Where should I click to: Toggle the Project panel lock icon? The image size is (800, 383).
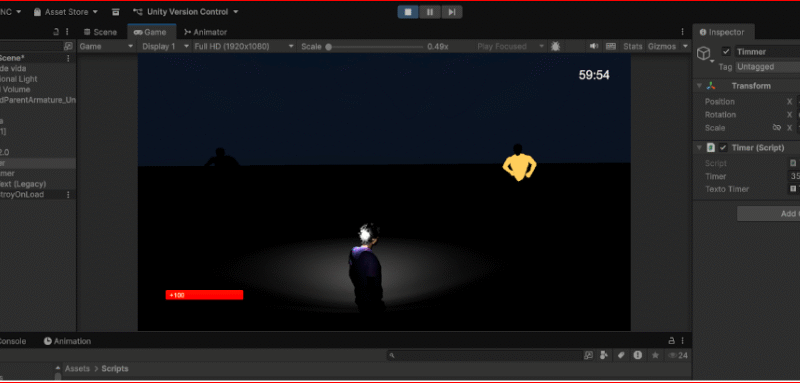click(672, 341)
